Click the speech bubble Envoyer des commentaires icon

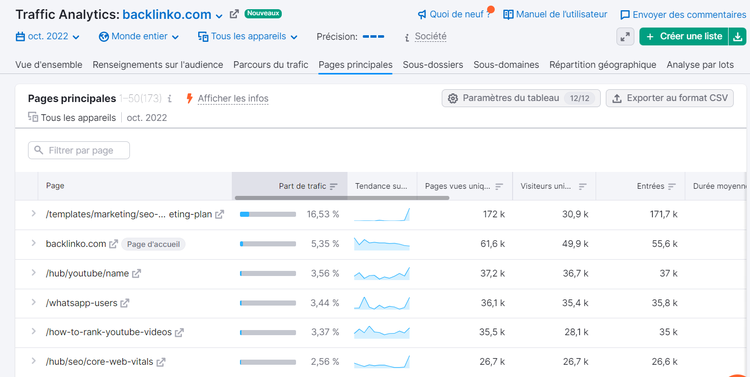click(625, 15)
